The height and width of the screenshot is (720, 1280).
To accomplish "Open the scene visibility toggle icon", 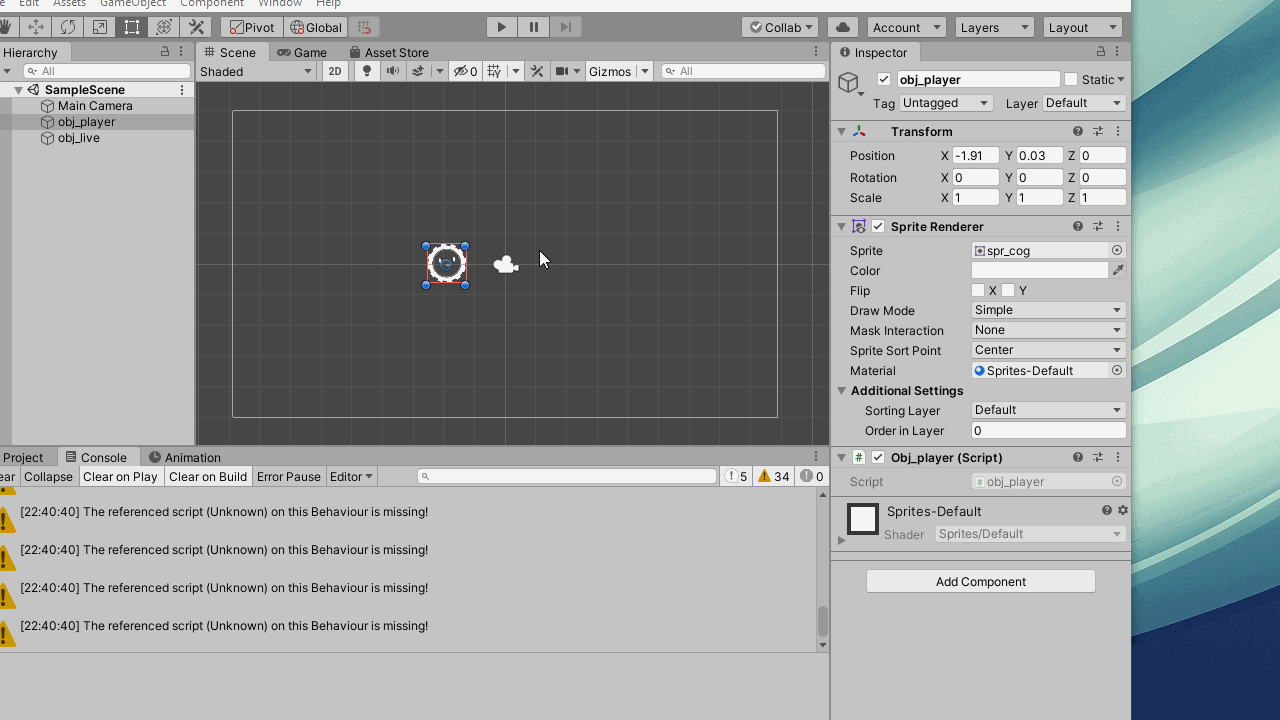I will point(461,71).
